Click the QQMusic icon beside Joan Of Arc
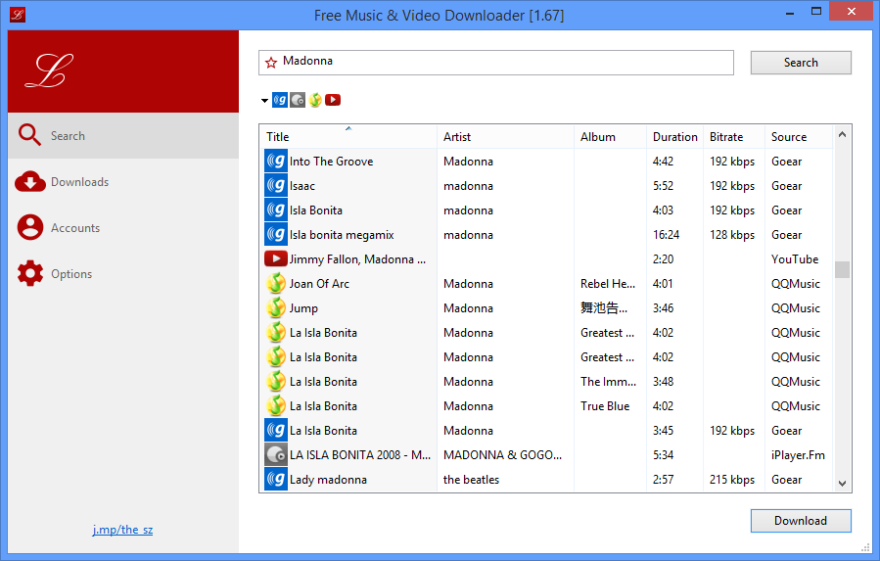Viewport: 880px width, 561px height. 276,284
